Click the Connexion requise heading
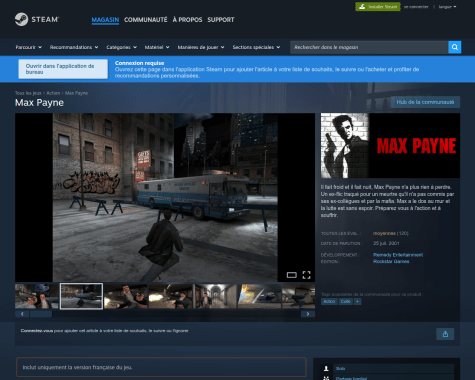The width and height of the screenshot is (475, 380). point(139,63)
